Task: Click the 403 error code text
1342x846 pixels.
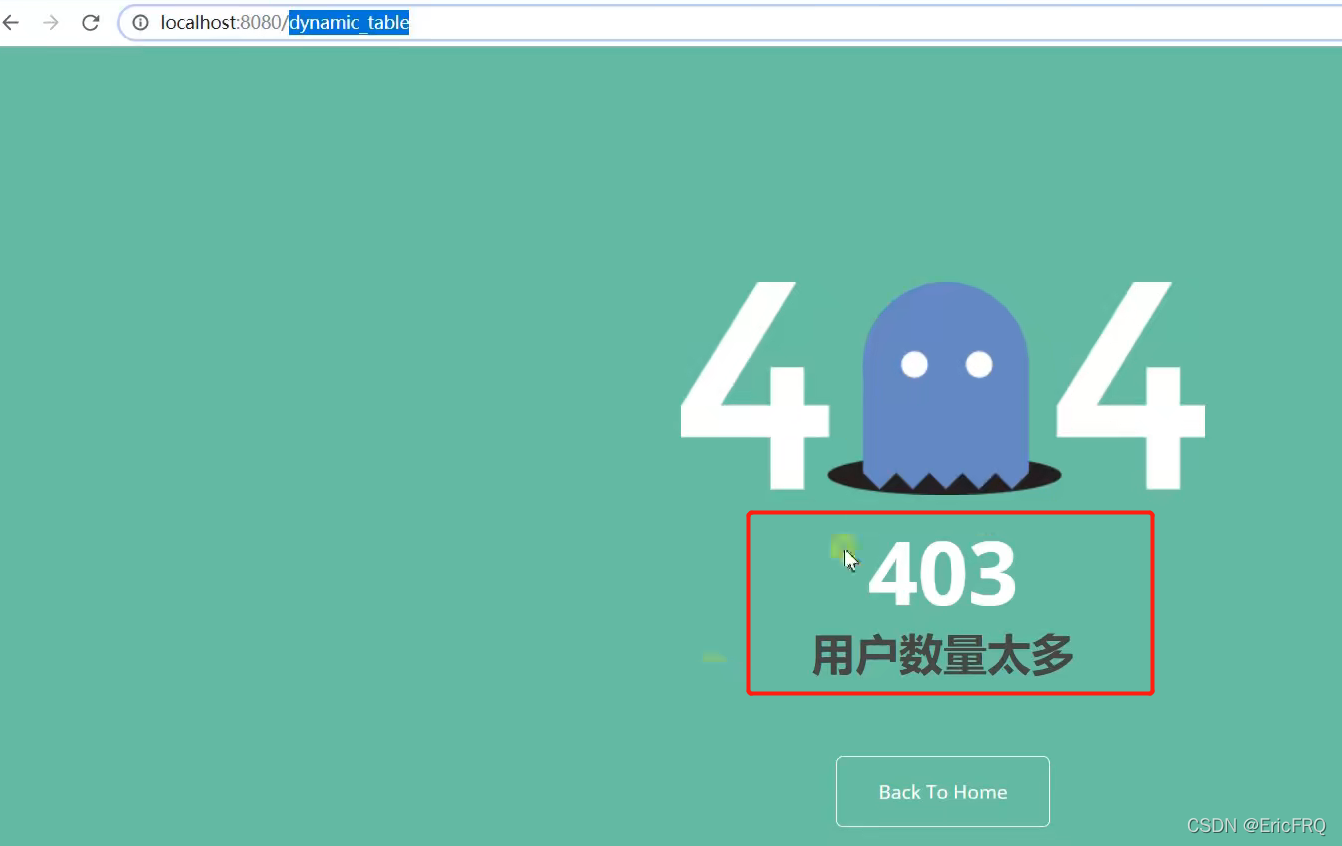Action: 943,574
